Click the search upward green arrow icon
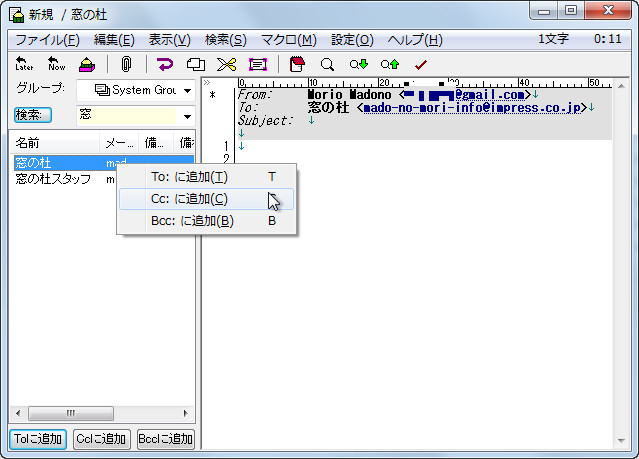639x459 pixels. pyautogui.click(x=390, y=64)
